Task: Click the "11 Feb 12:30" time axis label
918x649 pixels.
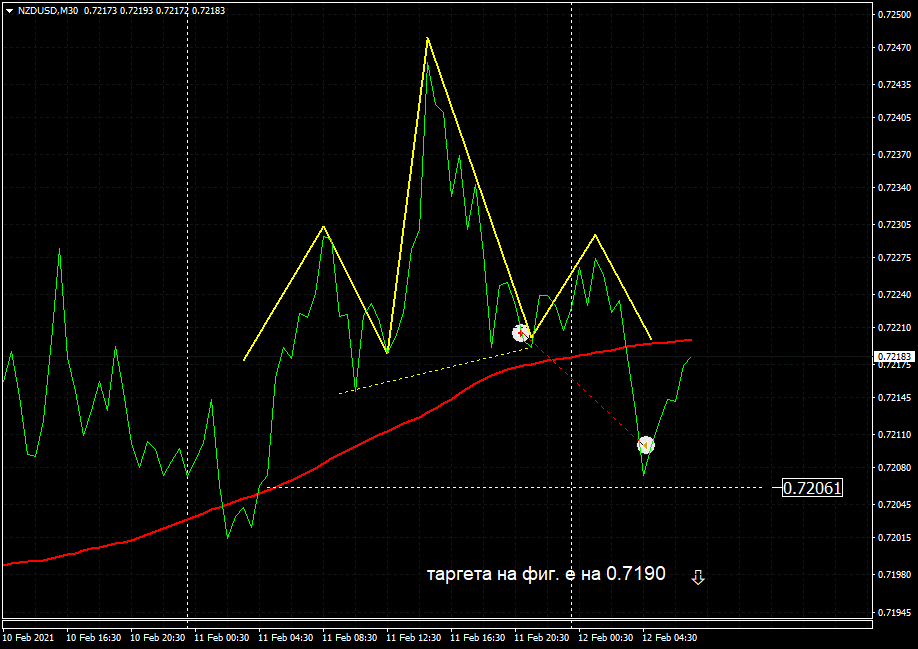Action: pyautogui.click(x=413, y=637)
